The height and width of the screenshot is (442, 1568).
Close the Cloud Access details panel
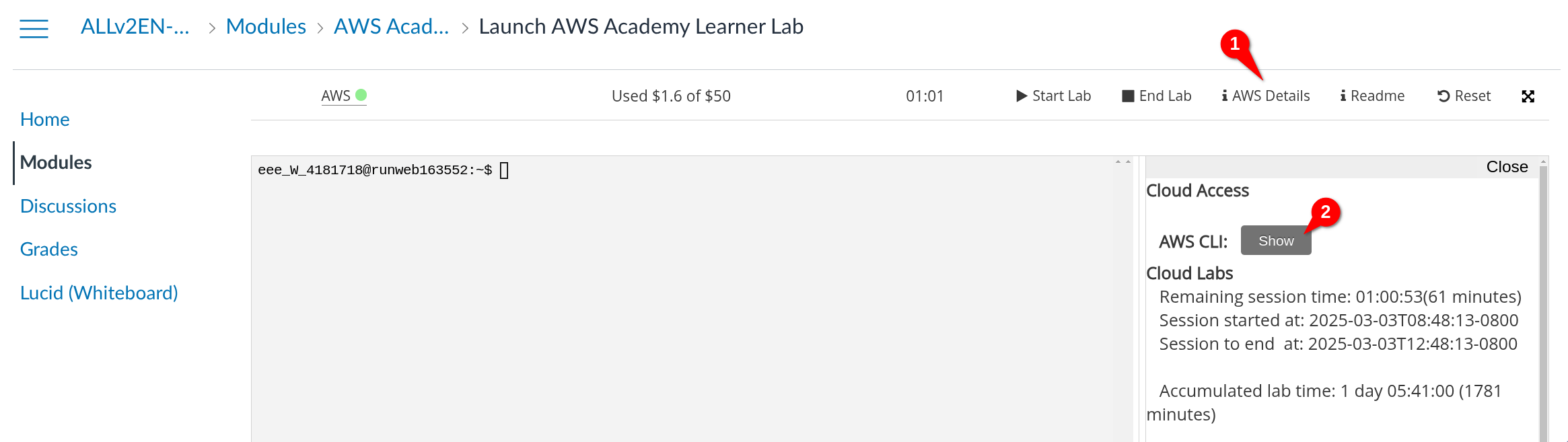1507,166
